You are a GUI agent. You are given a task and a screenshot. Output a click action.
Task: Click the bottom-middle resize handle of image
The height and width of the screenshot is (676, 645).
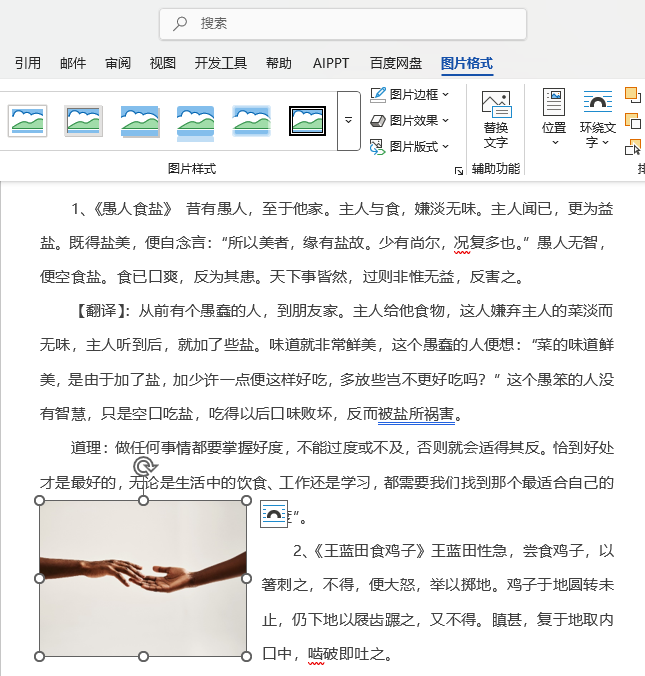click(x=143, y=657)
